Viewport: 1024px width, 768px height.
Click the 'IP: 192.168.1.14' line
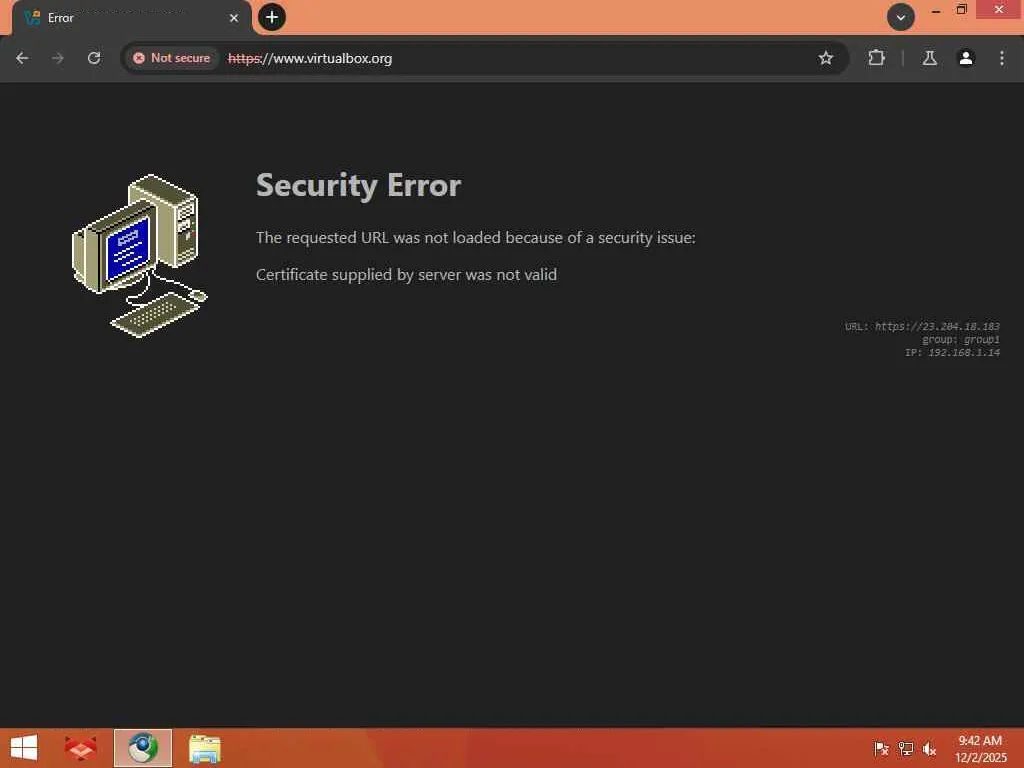[952, 353]
